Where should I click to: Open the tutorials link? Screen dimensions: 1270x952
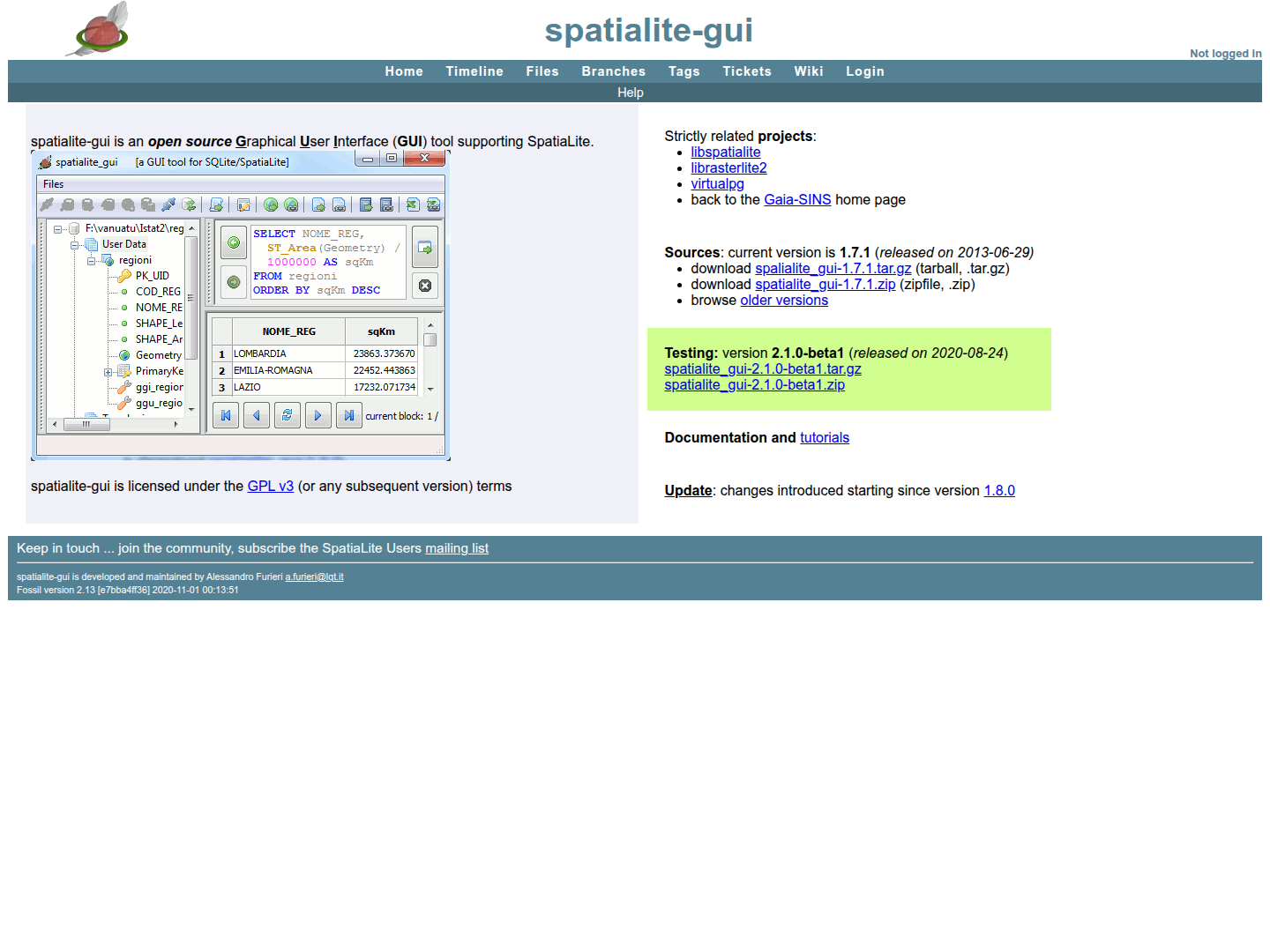(x=825, y=438)
